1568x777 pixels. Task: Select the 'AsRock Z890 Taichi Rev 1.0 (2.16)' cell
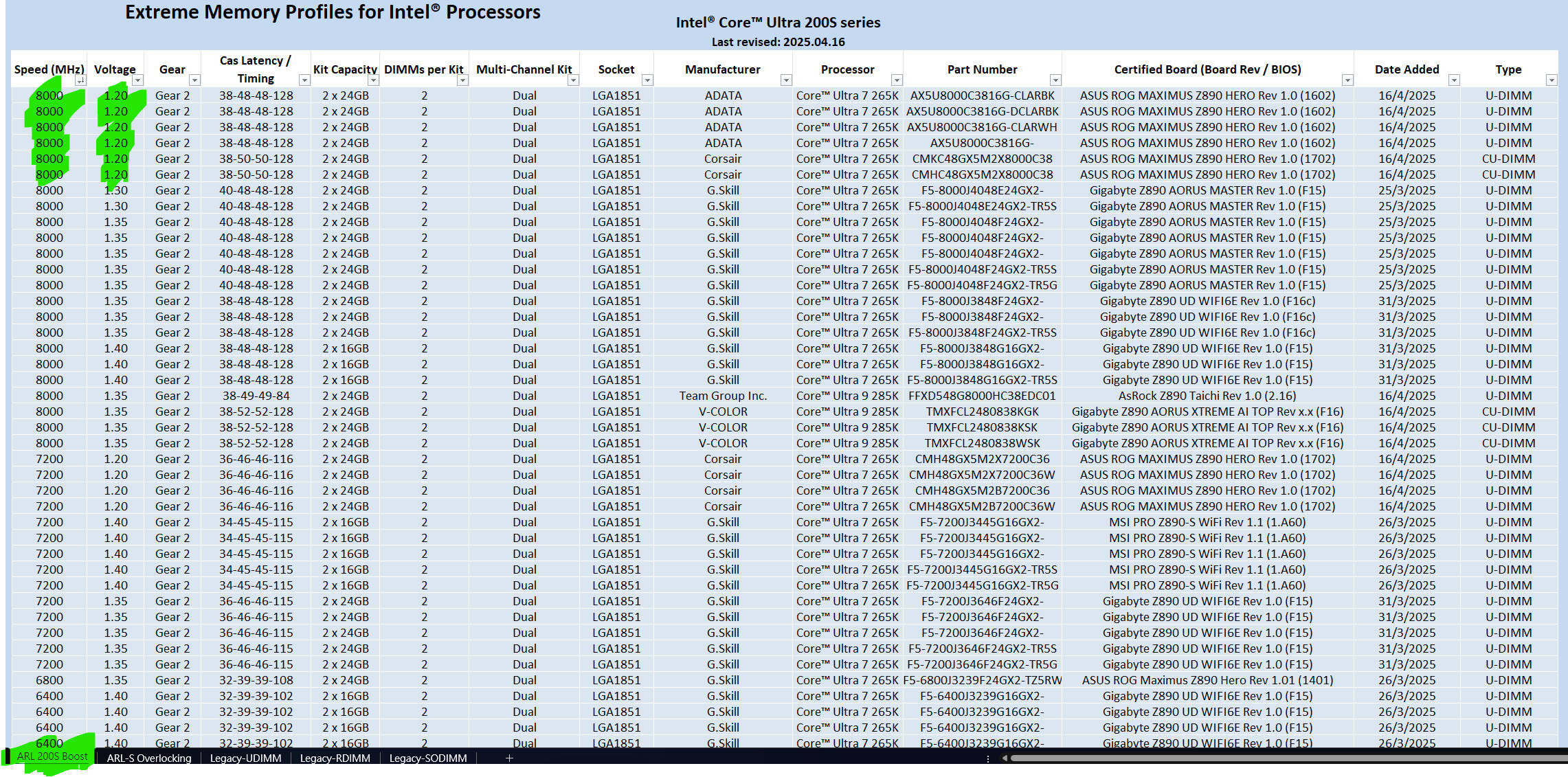[1207, 396]
